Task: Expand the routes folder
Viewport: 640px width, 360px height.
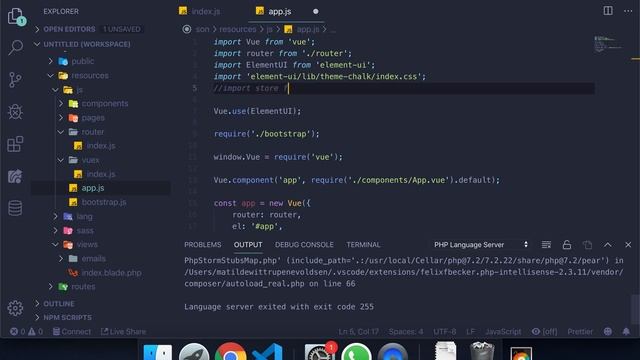Action: click(x=83, y=287)
